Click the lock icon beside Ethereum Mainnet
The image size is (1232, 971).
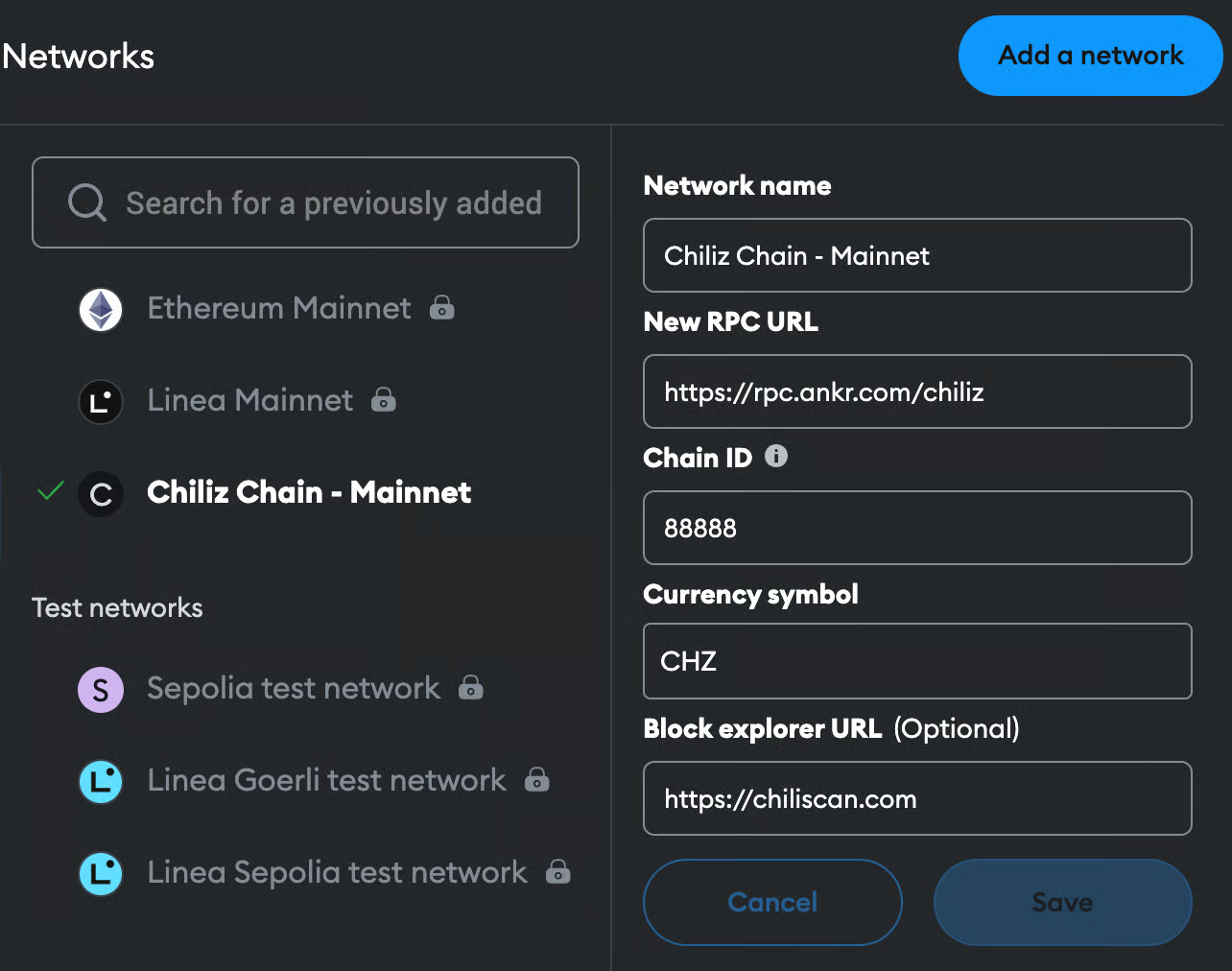point(442,308)
